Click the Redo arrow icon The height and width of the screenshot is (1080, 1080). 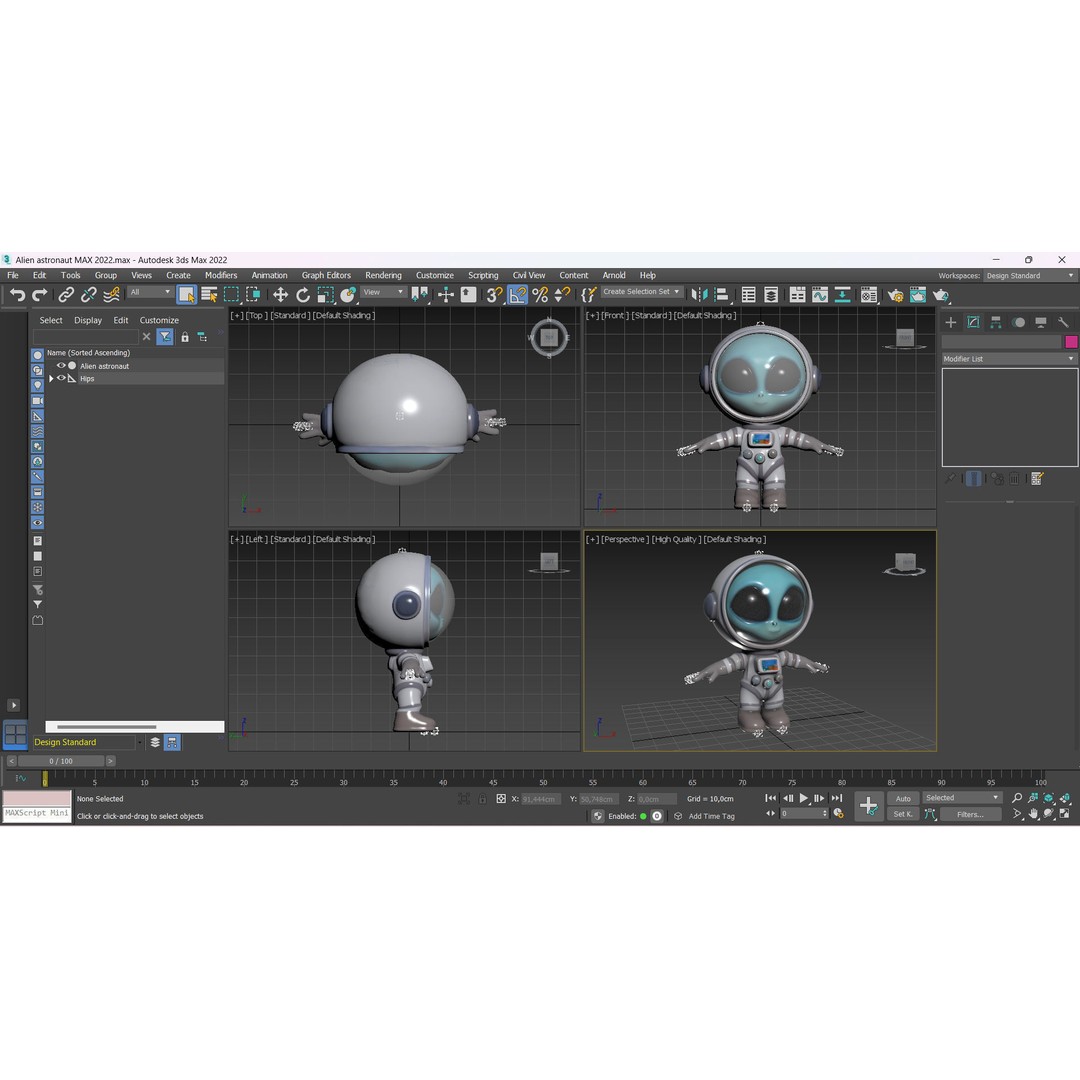tap(40, 295)
